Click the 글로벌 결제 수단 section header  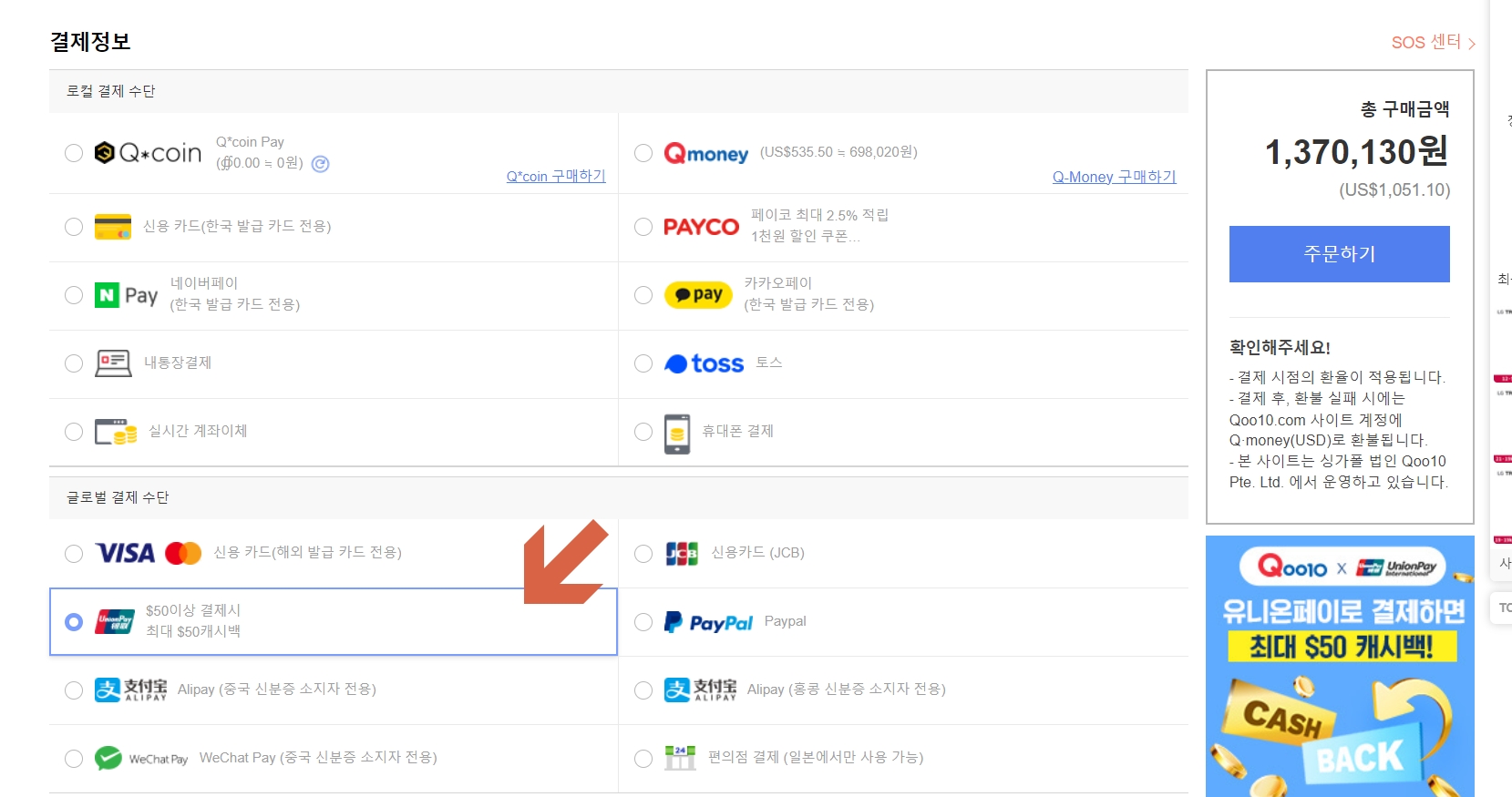(x=118, y=497)
